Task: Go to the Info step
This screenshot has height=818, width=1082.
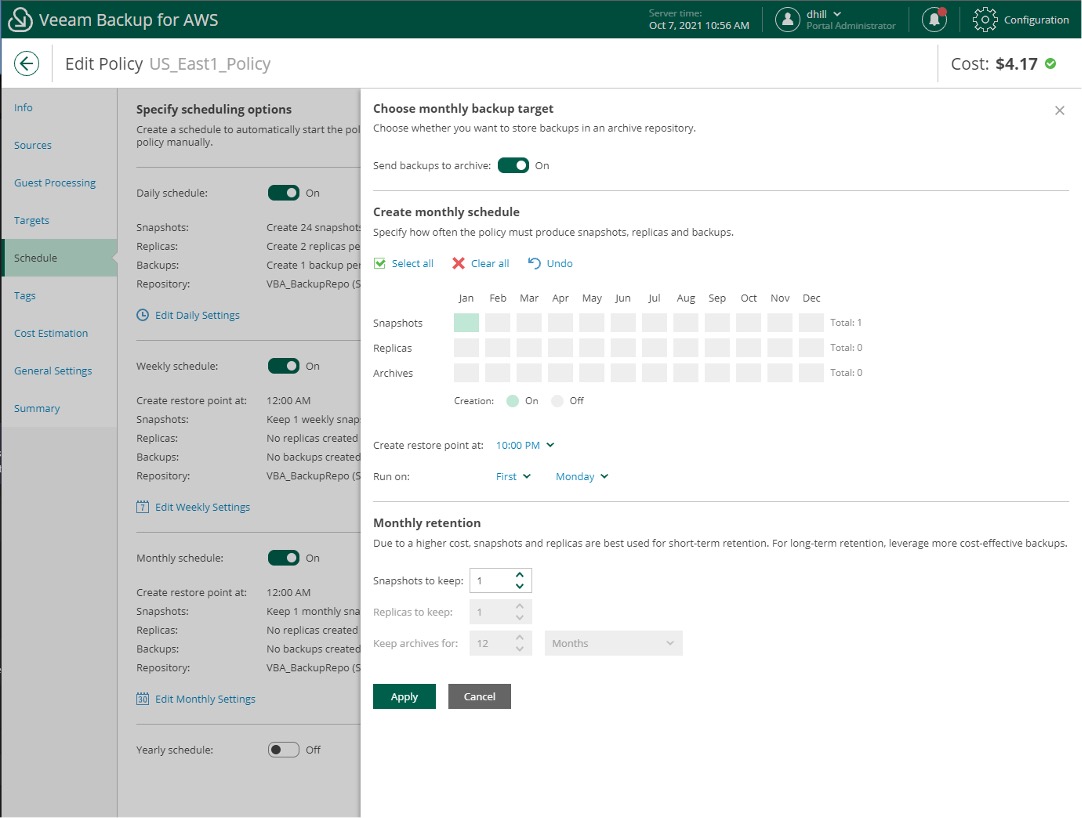Action: click(23, 108)
